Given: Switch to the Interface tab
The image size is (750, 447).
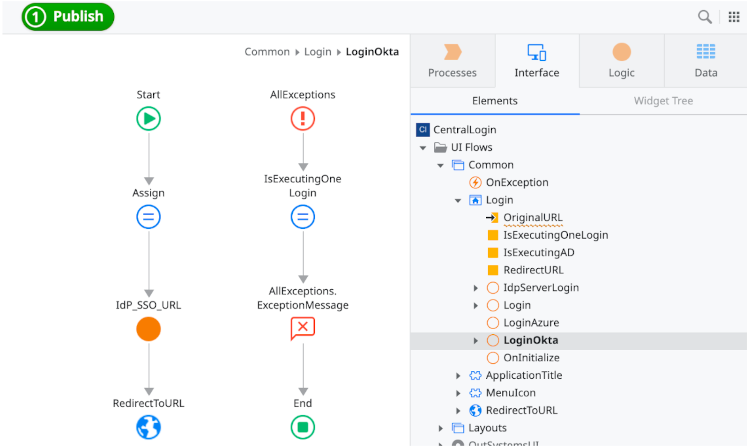Looking at the screenshot, I should point(537,61).
